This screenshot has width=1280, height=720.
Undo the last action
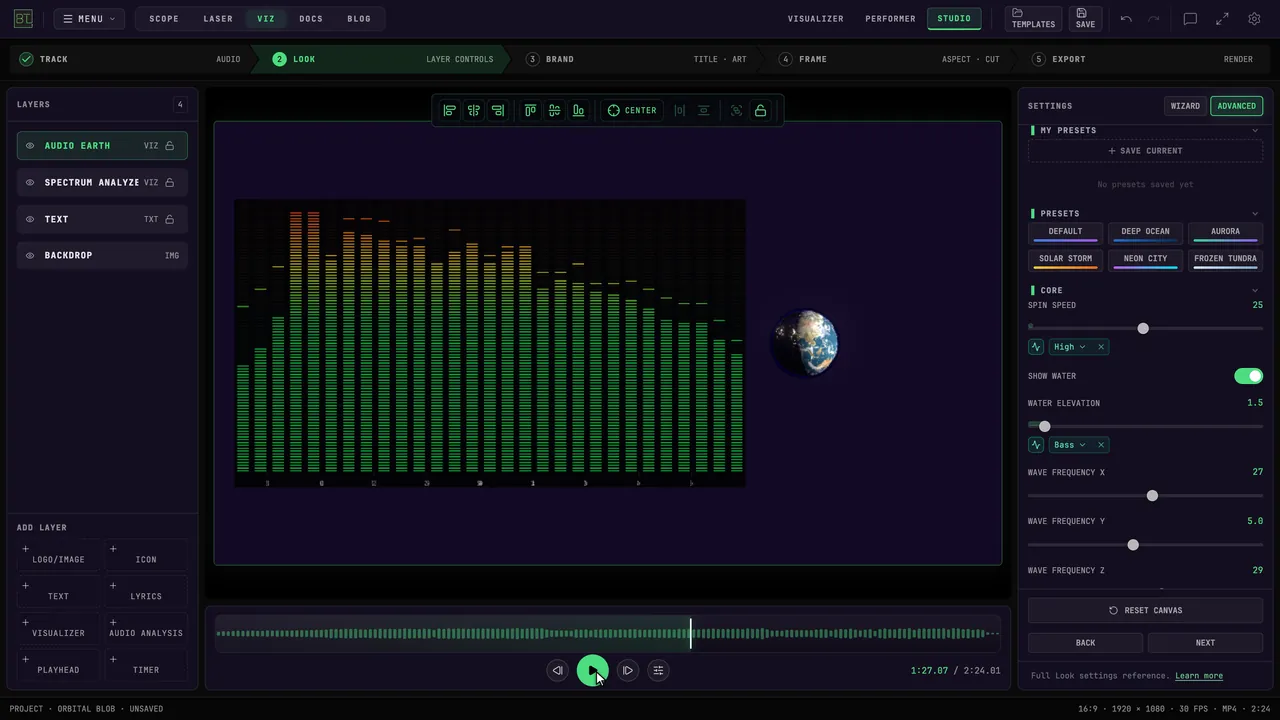pyautogui.click(x=1126, y=19)
